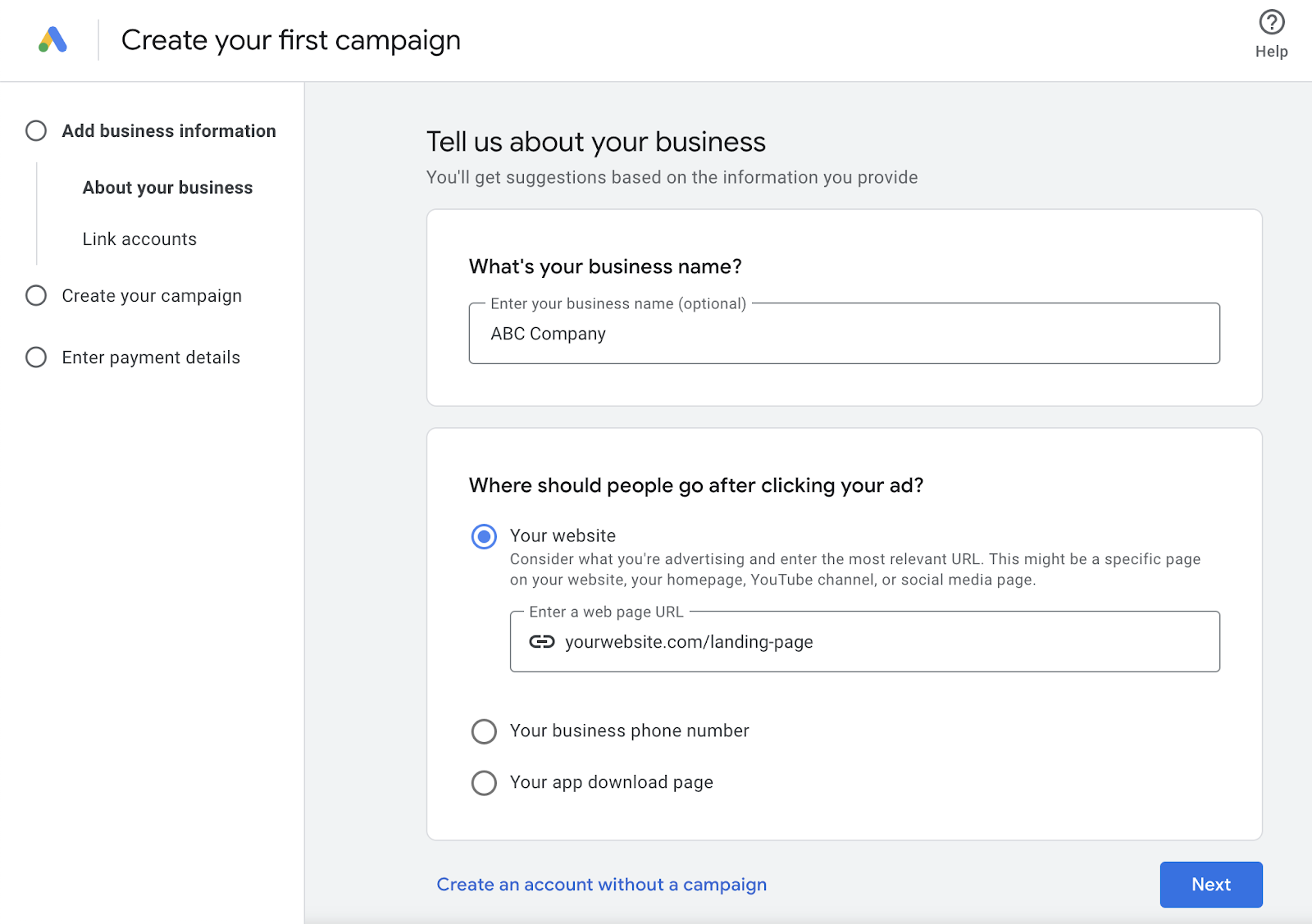Viewport: 1312px width, 924px height.
Task: Click the Help text label
Action: [1270, 50]
